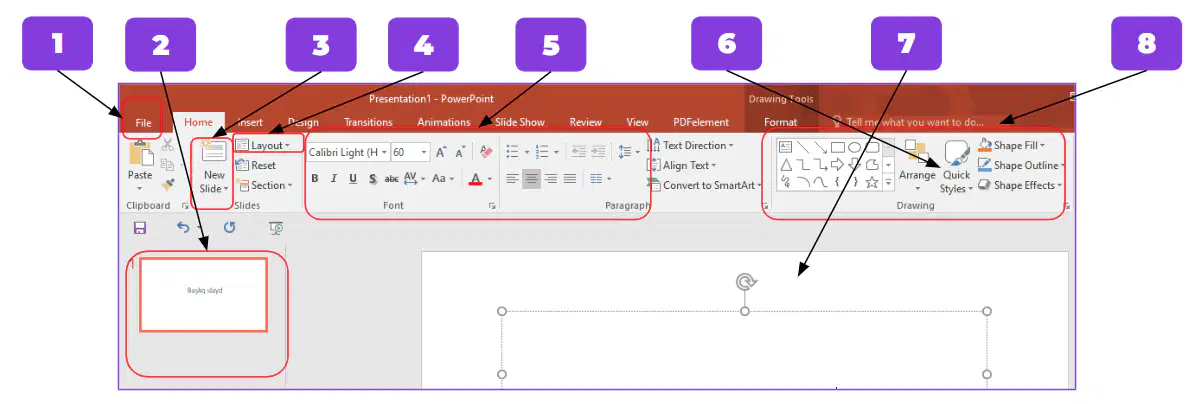
Task: Toggle Strikethrough formatting
Action: [x=392, y=179]
